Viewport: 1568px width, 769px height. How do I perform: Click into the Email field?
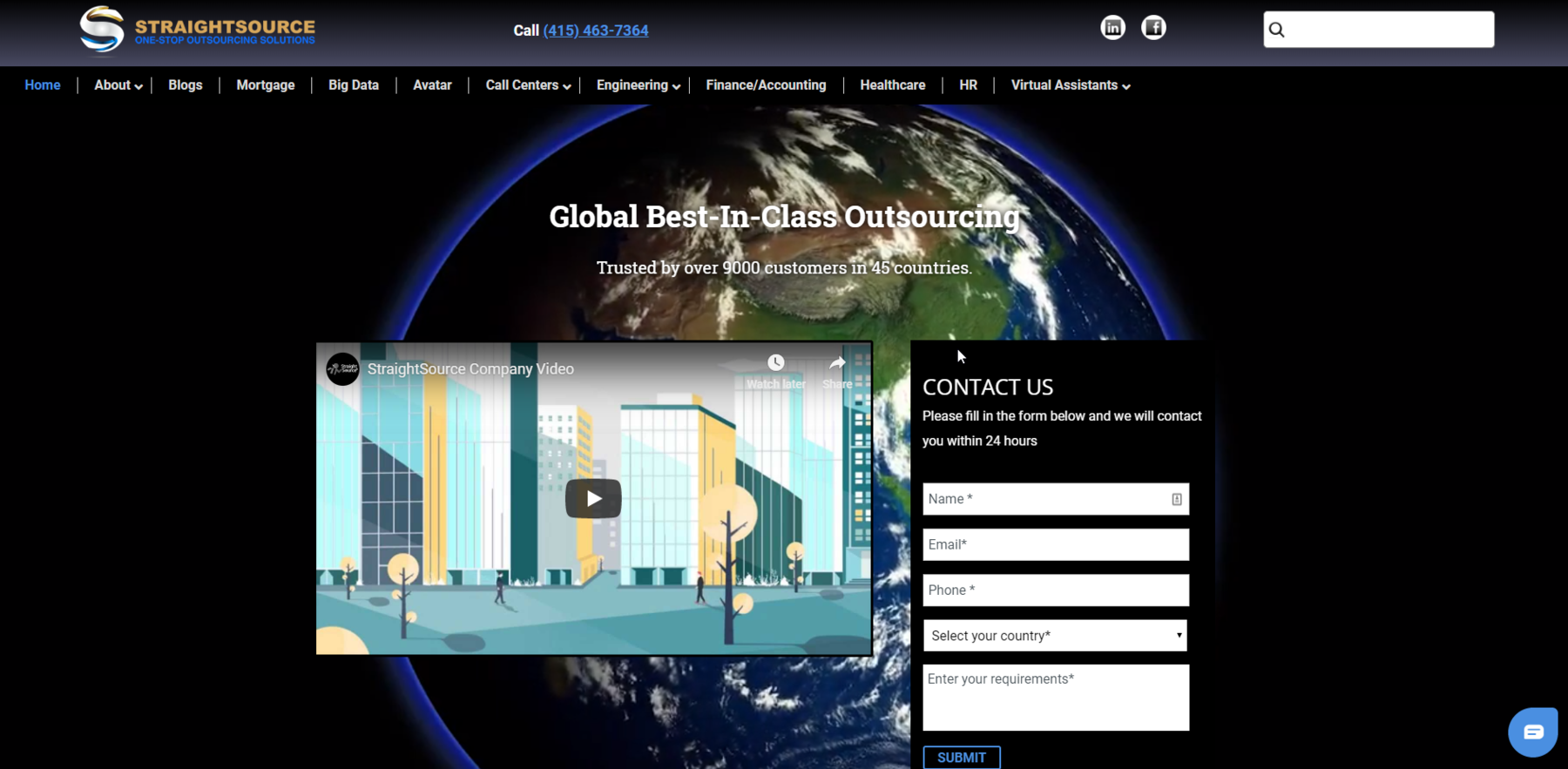pos(1056,544)
